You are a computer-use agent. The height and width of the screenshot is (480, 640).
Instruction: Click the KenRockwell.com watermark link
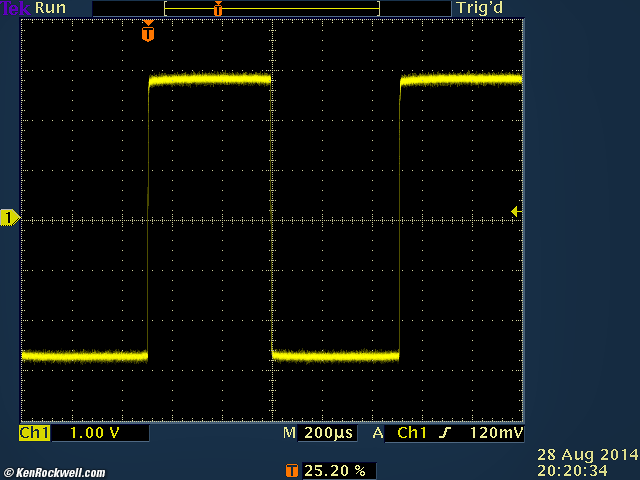pyautogui.click(x=54, y=473)
